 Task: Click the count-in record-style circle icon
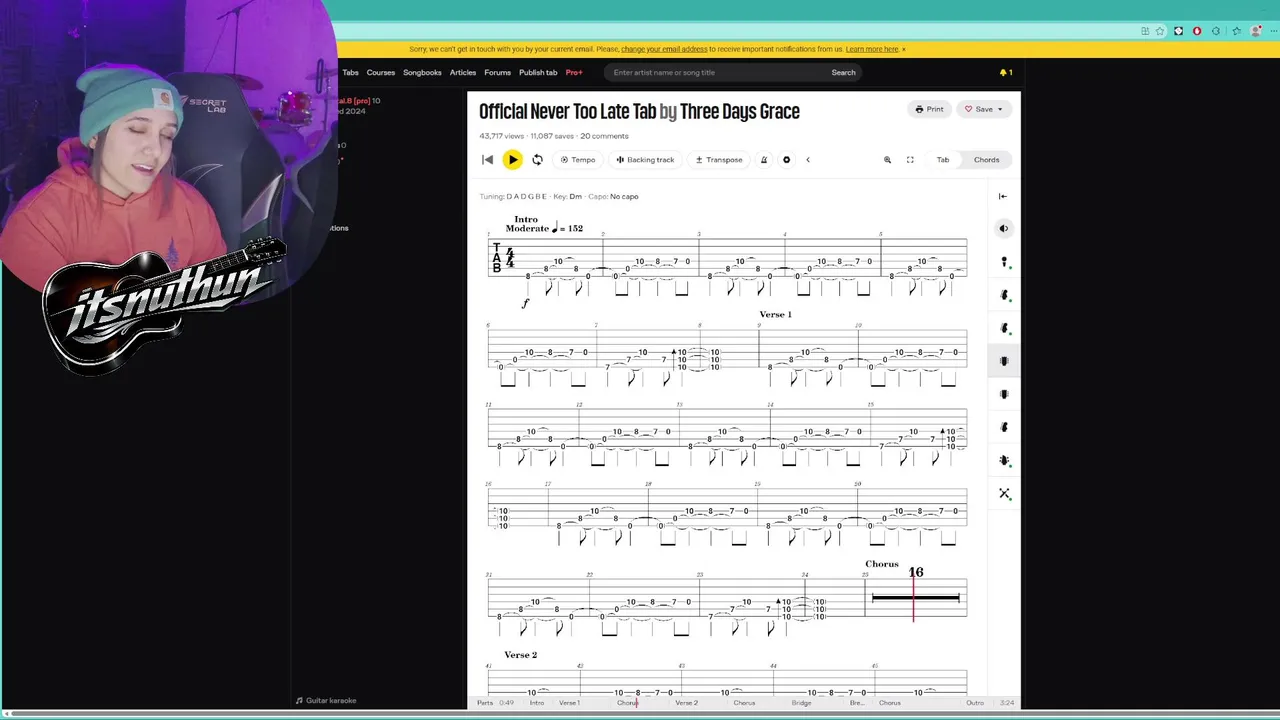(x=786, y=160)
